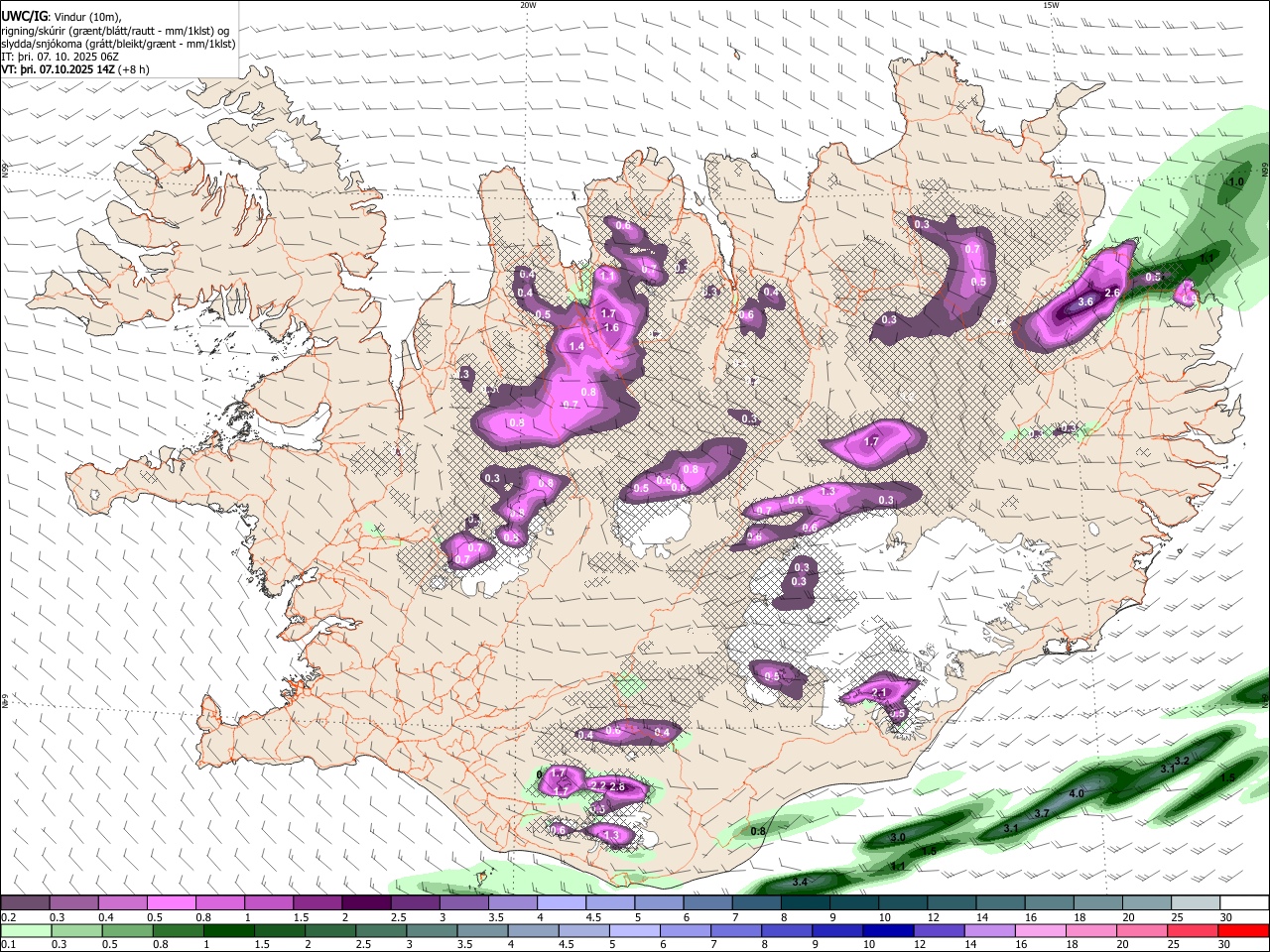Select the bottom-row 1–1.5 dark green swatch

pos(228,931)
